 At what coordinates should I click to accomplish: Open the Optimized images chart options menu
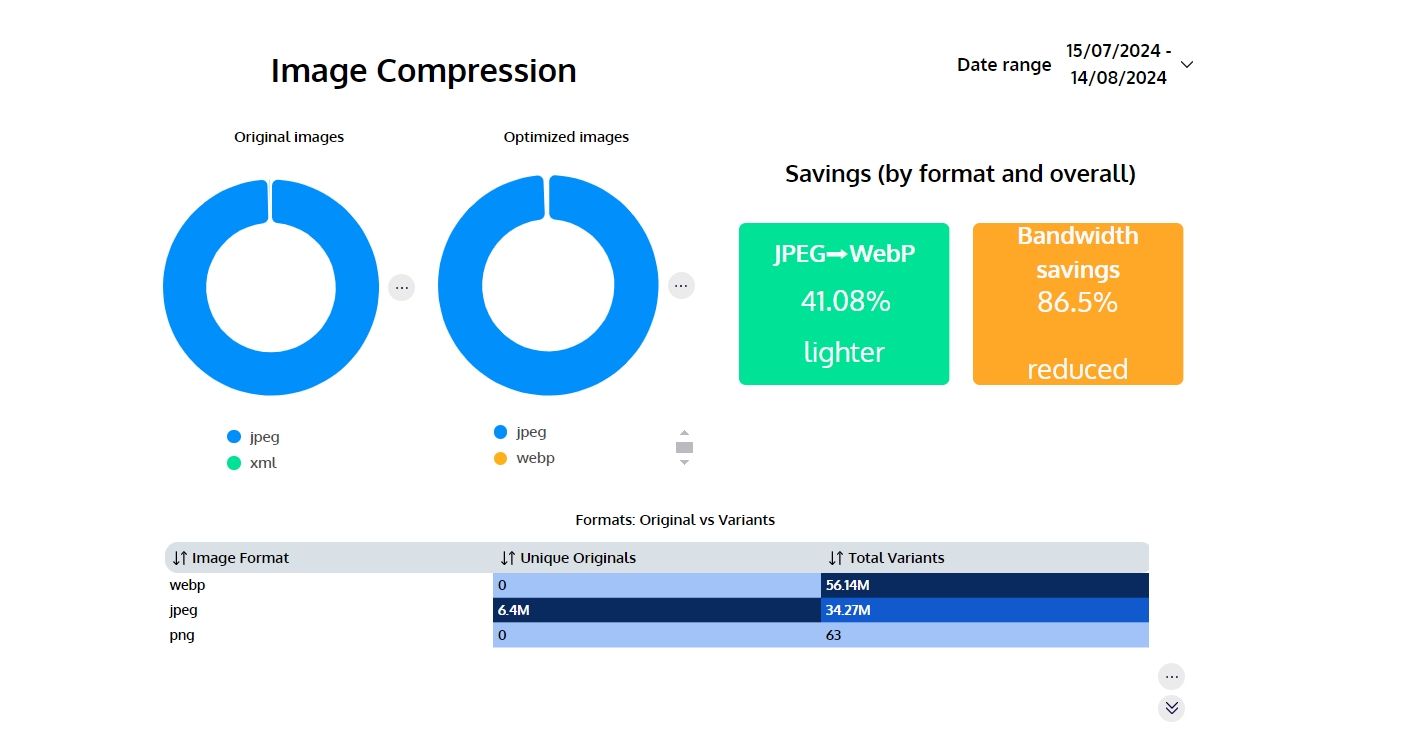point(681,286)
